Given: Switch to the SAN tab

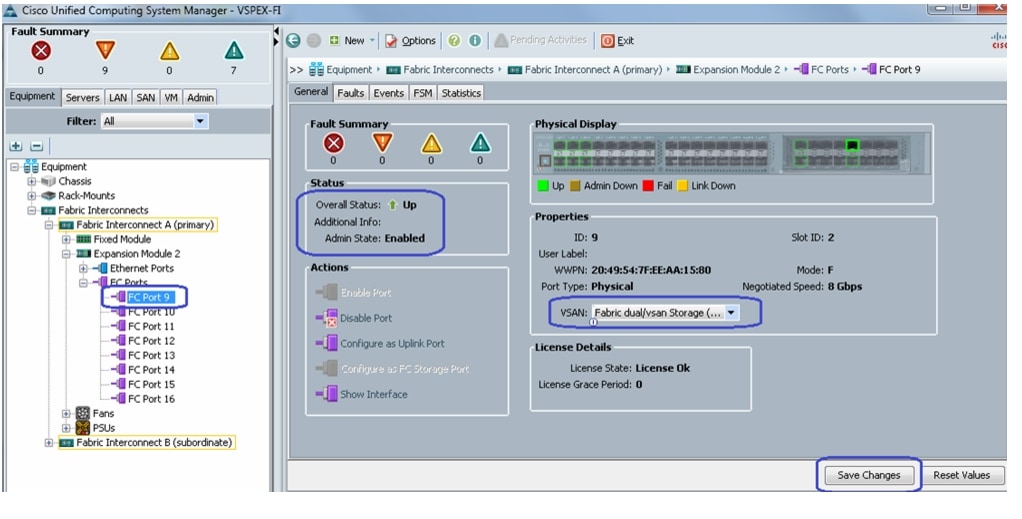Looking at the screenshot, I should click(x=145, y=97).
